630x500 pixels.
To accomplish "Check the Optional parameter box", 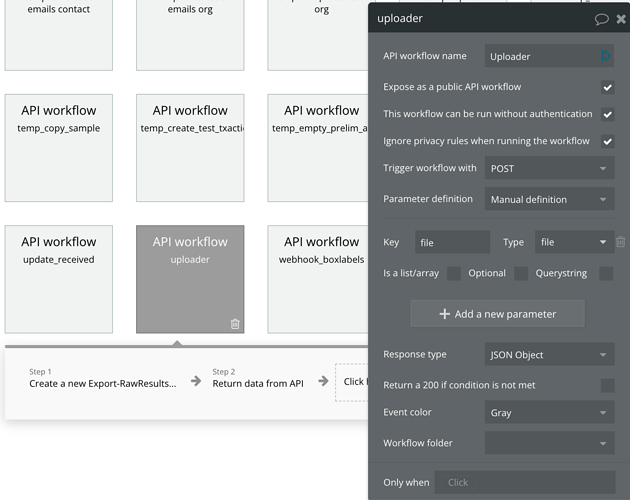I will click(521, 273).
